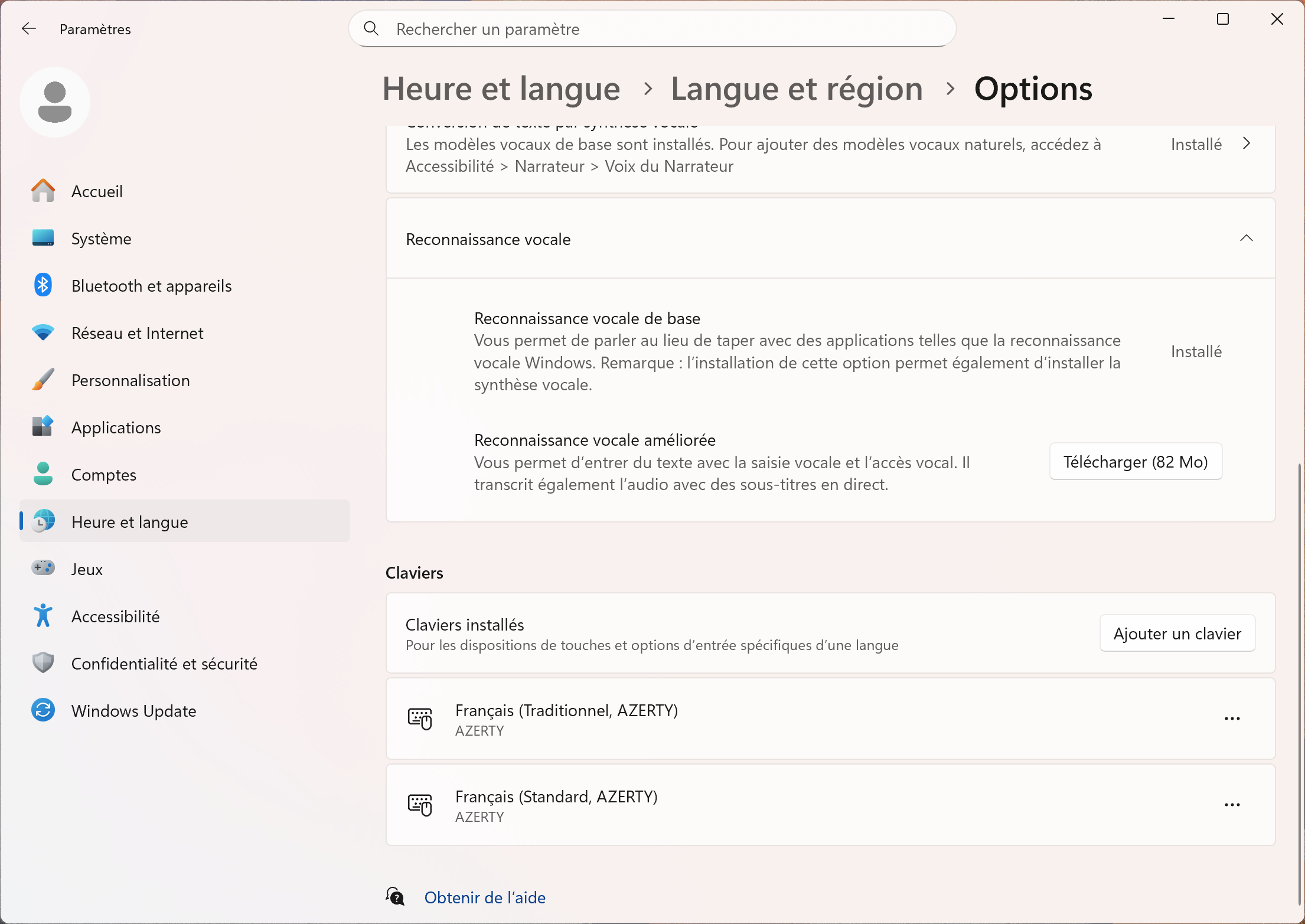Click the Réseau et Internet wifi icon
1305x924 pixels.
click(x=43, y=333)
